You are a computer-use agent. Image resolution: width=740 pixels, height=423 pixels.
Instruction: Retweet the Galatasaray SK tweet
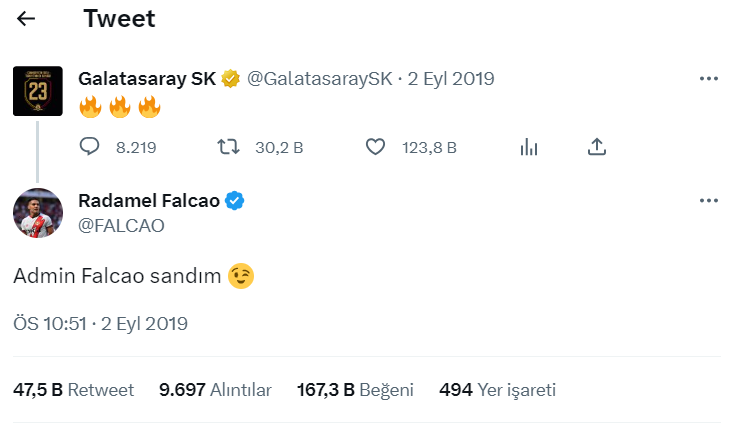(x=228, y=147)
